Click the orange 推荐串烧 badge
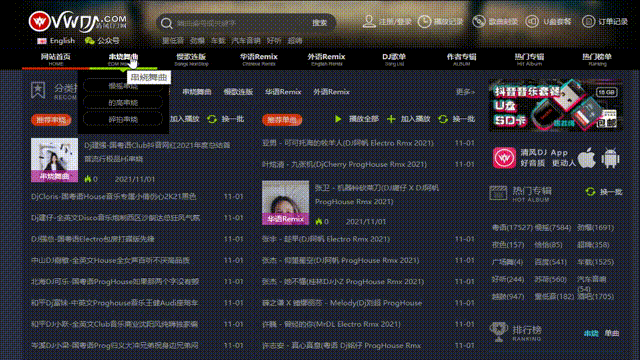The image size is (640, 360). click(51, 120)
